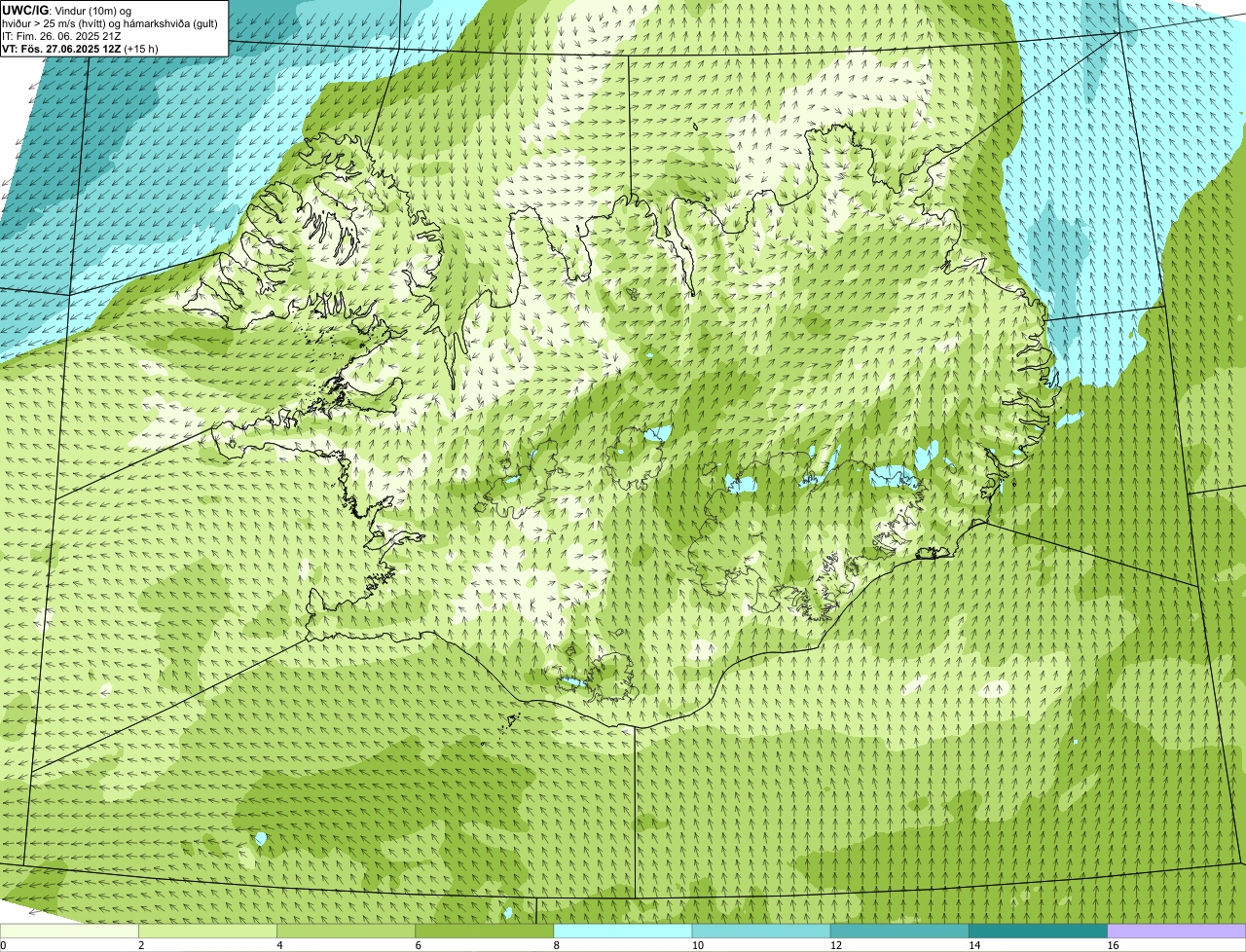1246x952 pixels.
Task: Click the 4–6 m/s light green legend swatch
Action: 348,932
